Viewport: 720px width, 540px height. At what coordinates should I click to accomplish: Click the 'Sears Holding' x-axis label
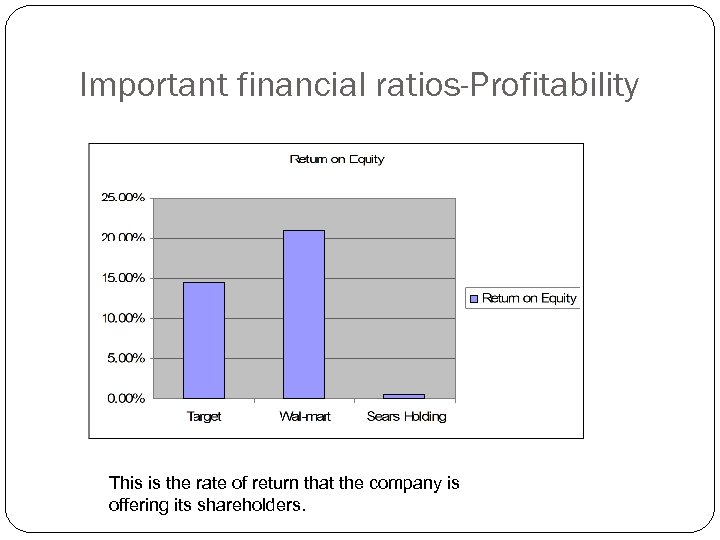tap(406, 416)
